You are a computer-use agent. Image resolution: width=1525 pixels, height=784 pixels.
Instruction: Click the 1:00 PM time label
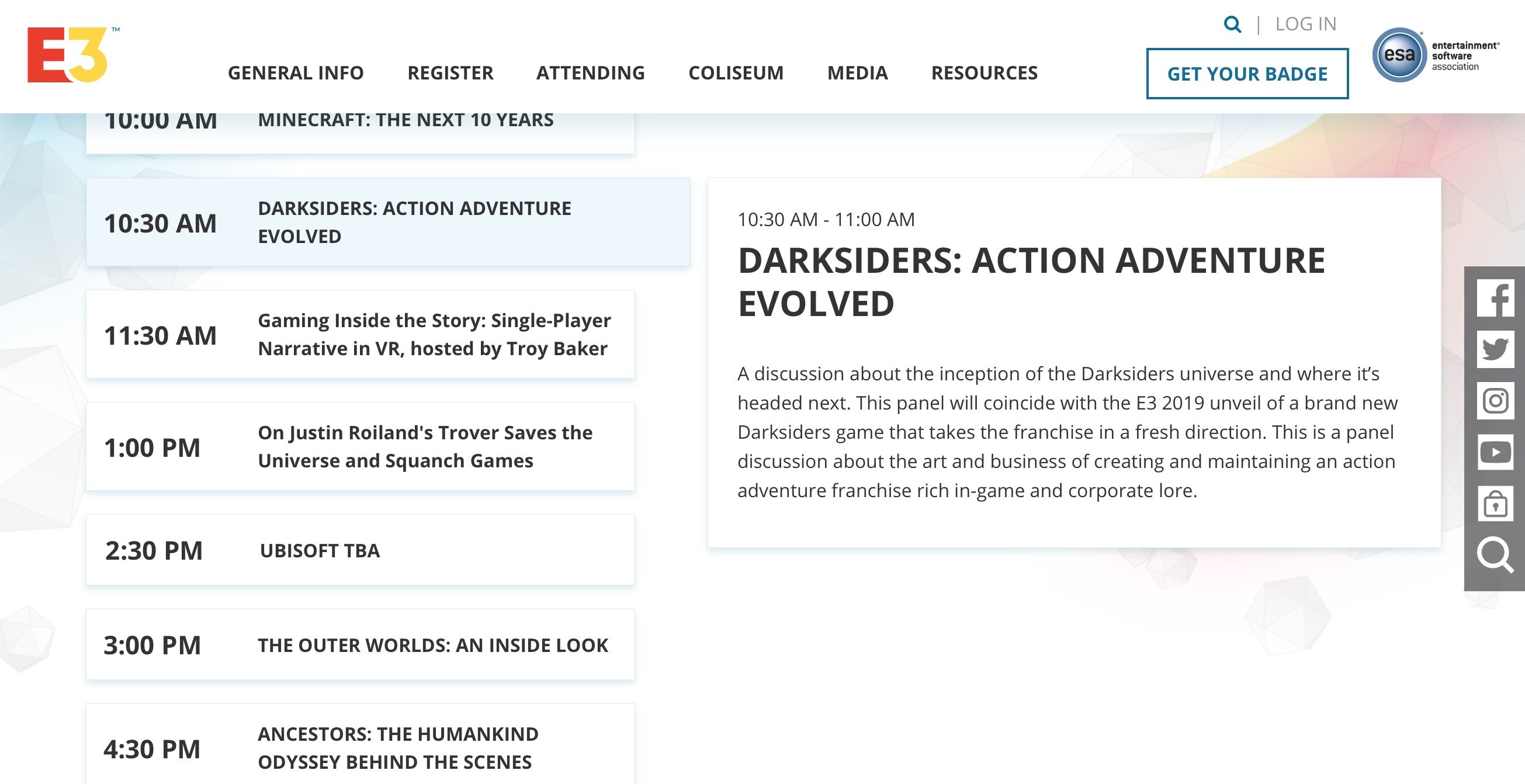[x=152, y=448]
